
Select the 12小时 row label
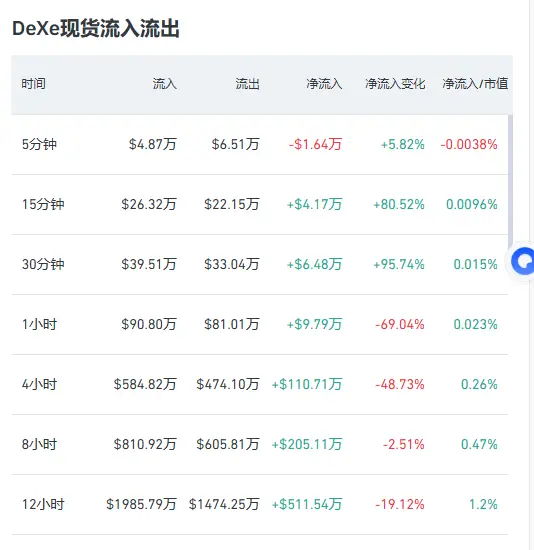tap(43, 504)
